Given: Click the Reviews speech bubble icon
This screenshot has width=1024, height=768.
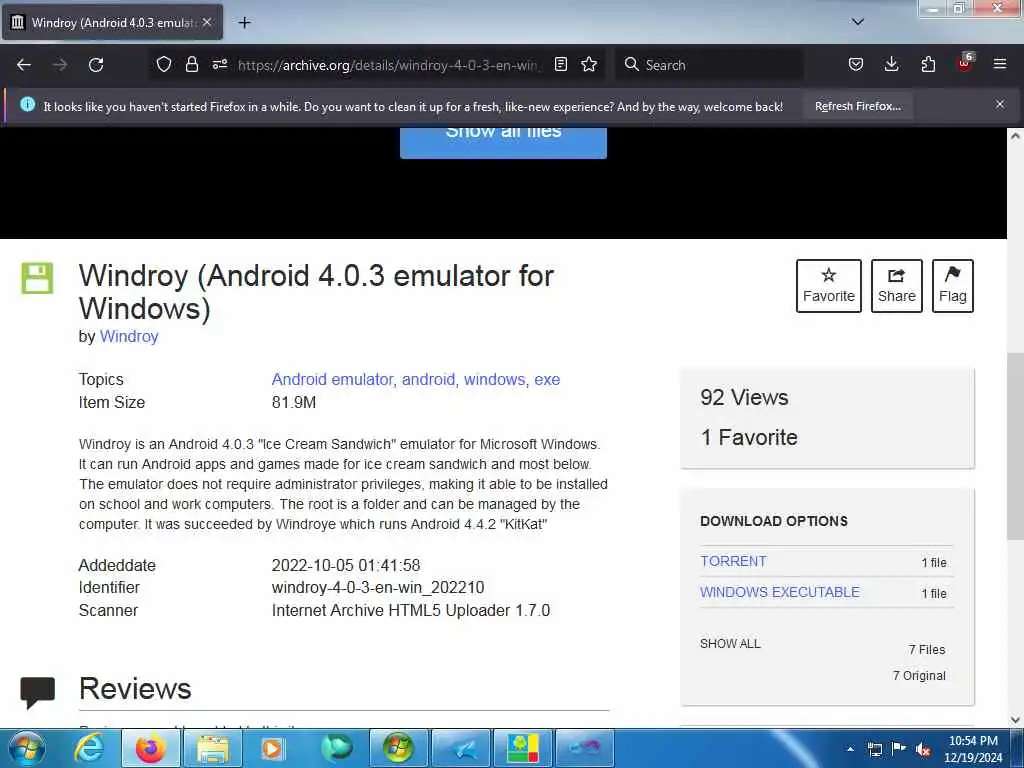Looking at the screenshot, I should click(37, 692).
